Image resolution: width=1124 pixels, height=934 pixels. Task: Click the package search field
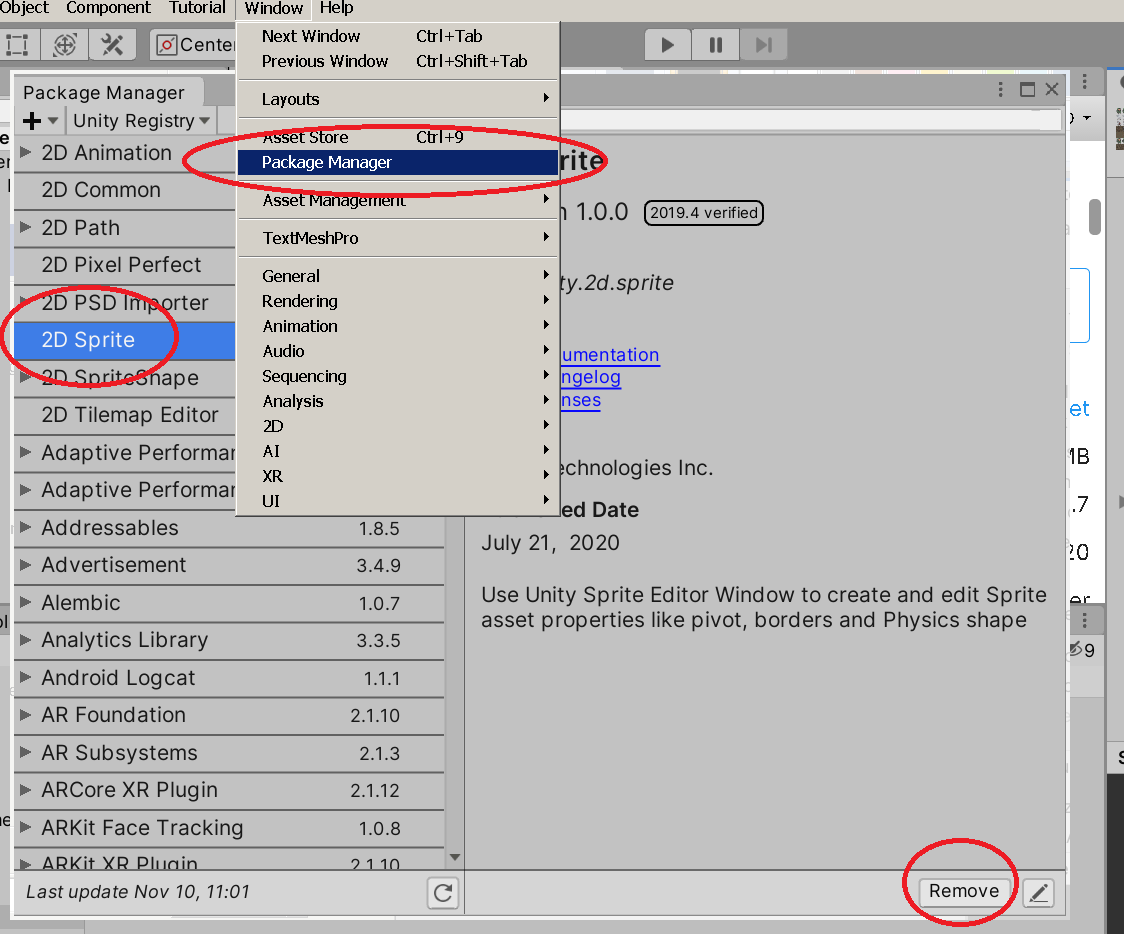tap(810, 120)
